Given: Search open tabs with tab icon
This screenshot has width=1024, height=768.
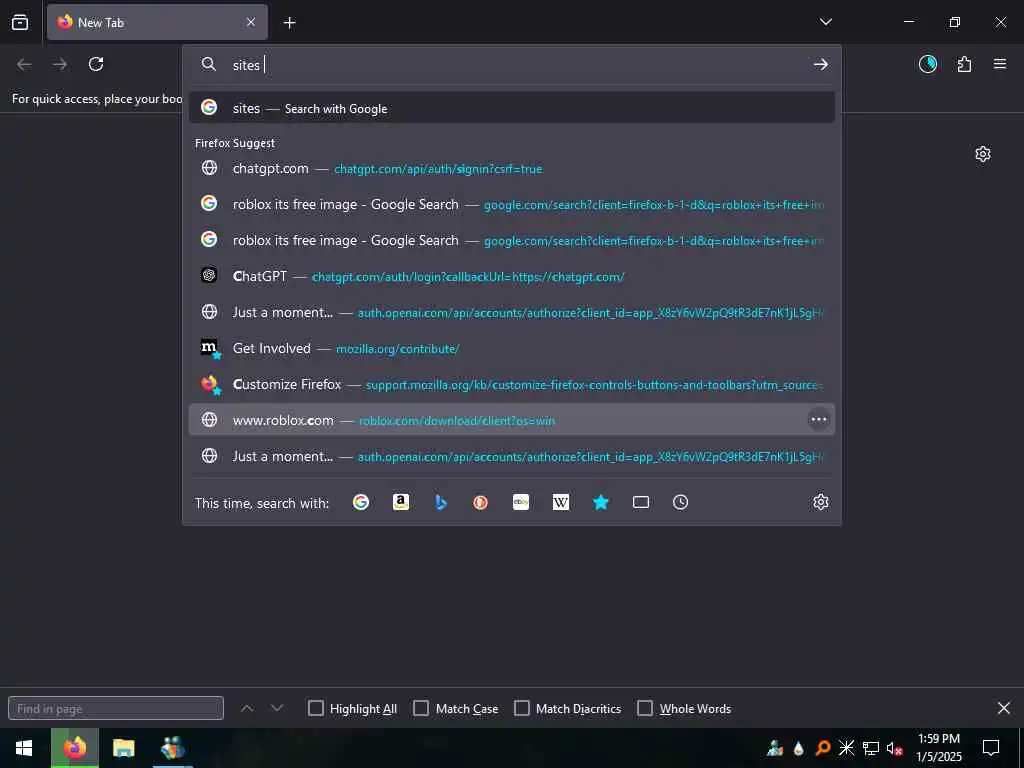Looking at the screenshot, I should (x=641, y=502).
